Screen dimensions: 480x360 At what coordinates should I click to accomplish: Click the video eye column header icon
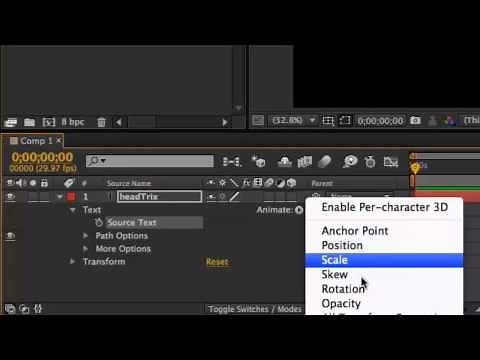[x=10, y=183]
